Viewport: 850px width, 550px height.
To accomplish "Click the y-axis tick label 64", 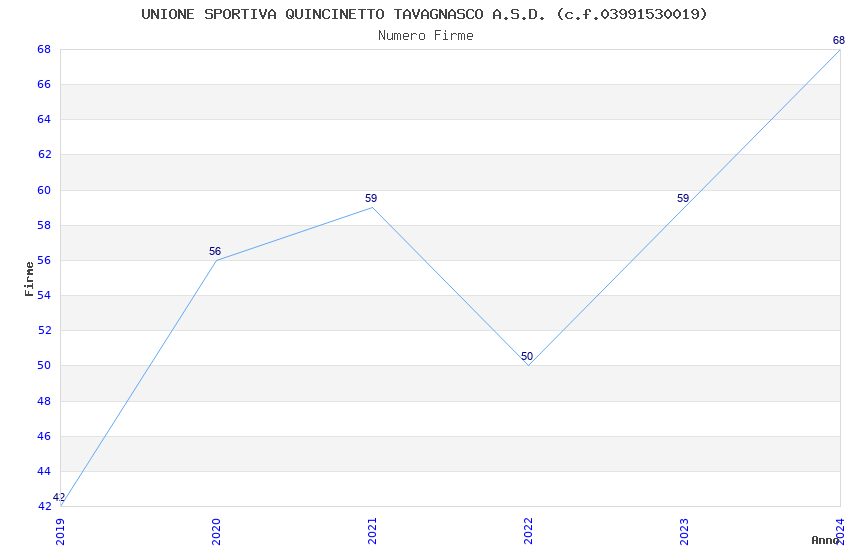I will pos(44,119).
